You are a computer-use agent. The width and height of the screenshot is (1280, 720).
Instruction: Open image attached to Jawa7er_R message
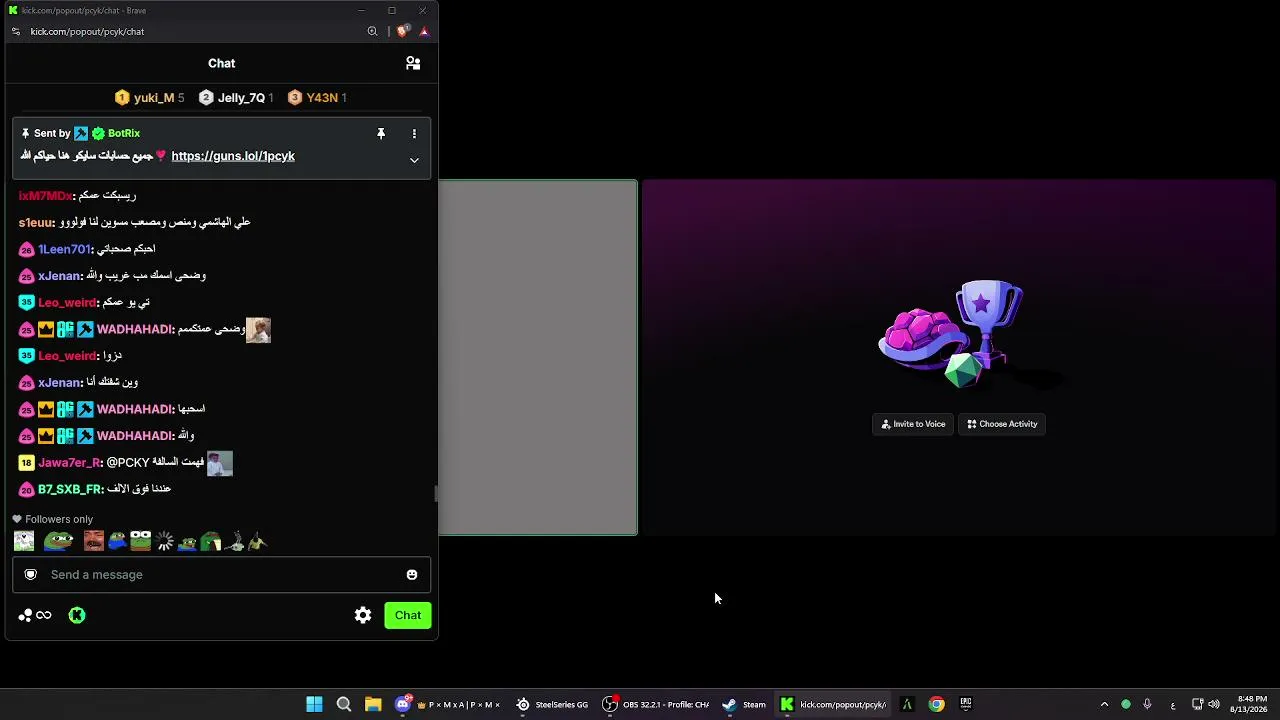click(220, 463)
